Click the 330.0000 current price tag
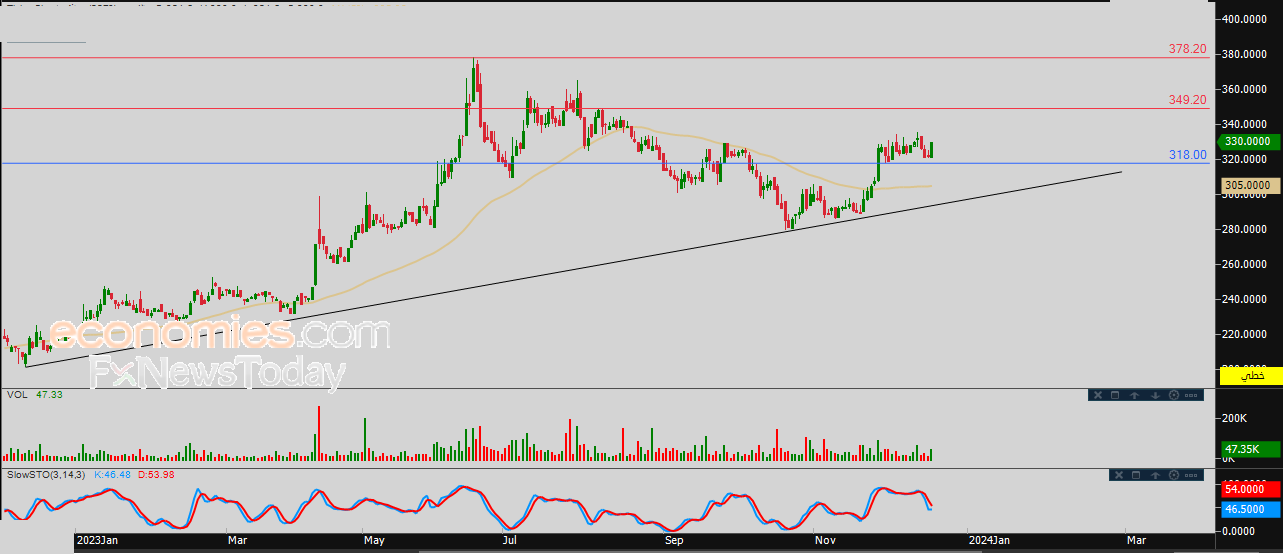Screen dimensions: 1283x554 pos(1250,142)
